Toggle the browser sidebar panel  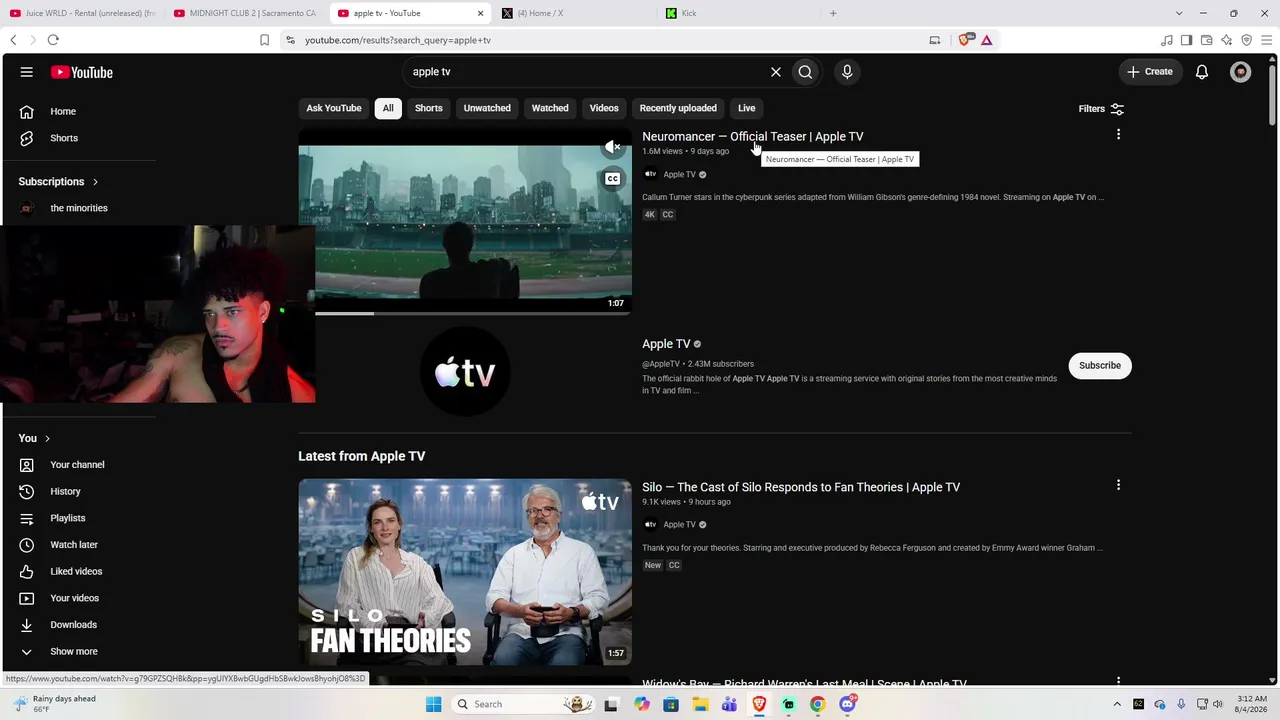[x=1186, y=40]
